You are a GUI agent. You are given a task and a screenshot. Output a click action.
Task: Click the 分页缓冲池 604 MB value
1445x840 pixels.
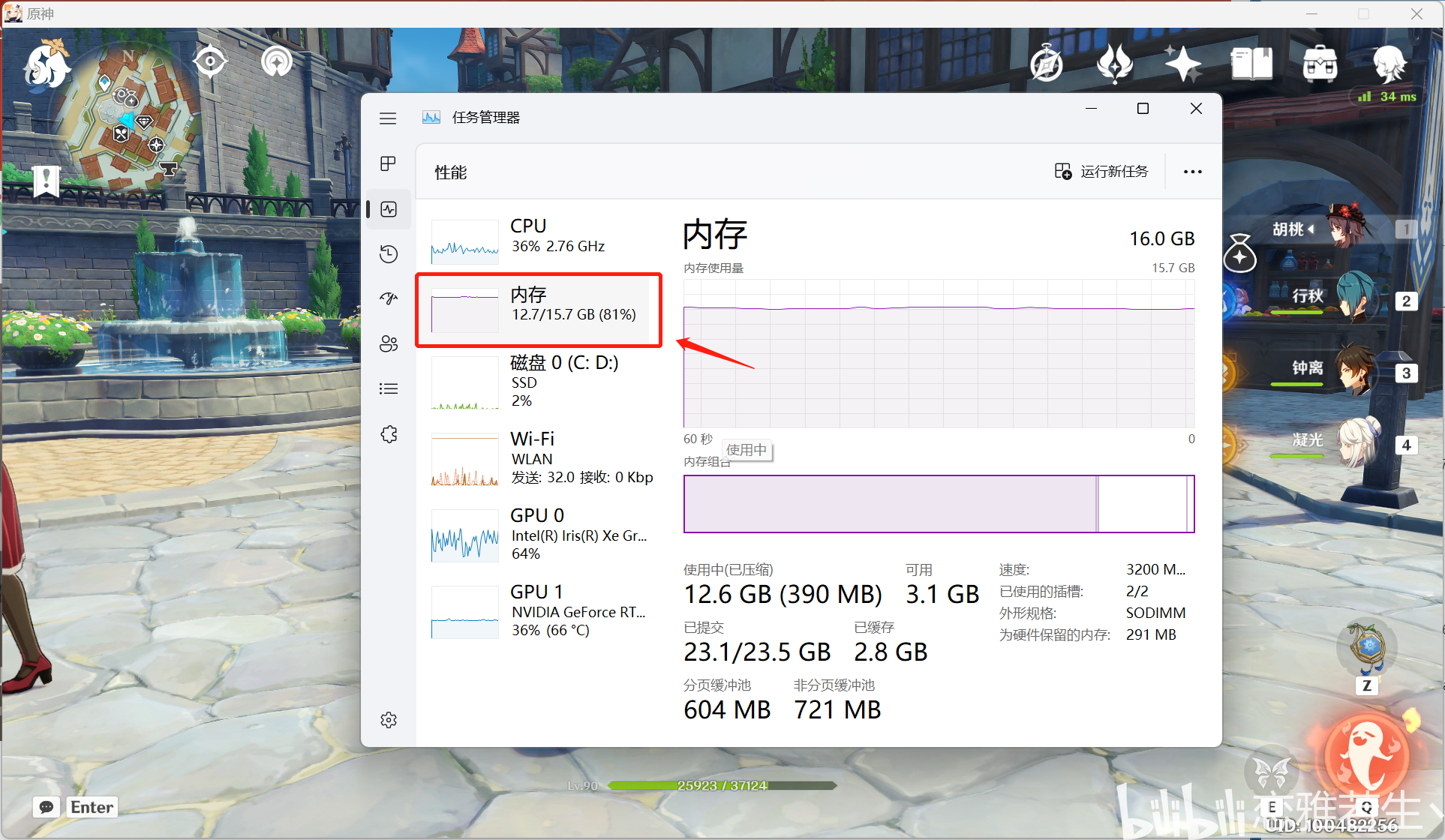point(727,709)
